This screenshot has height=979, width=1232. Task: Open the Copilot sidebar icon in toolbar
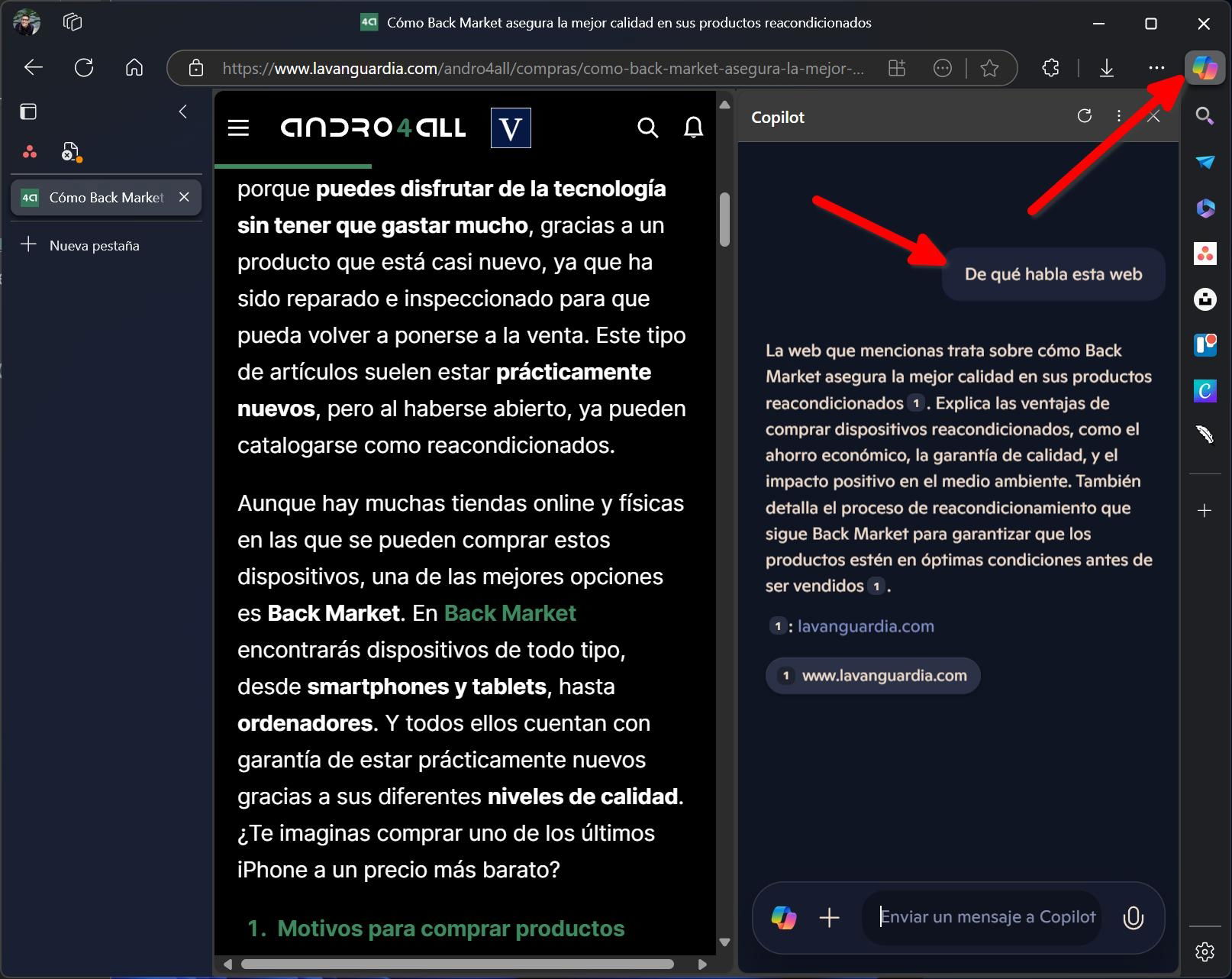coord(1205,68)
